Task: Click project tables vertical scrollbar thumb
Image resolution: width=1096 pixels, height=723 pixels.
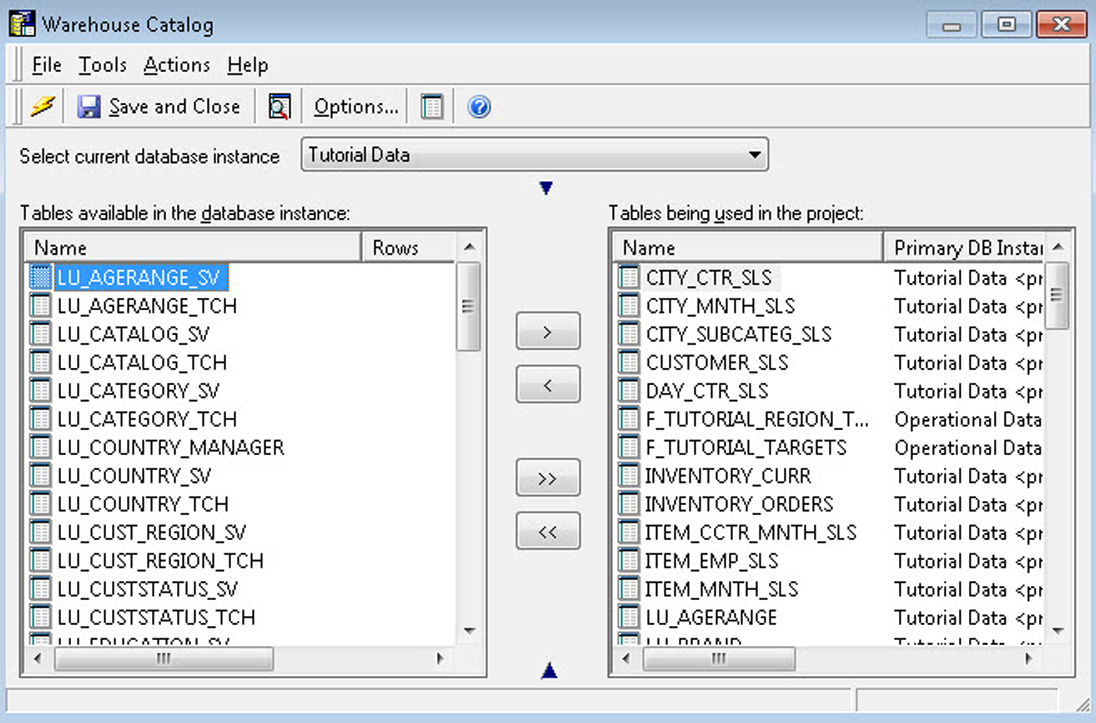Action: pyautogui.click(x=1058, y=295)
